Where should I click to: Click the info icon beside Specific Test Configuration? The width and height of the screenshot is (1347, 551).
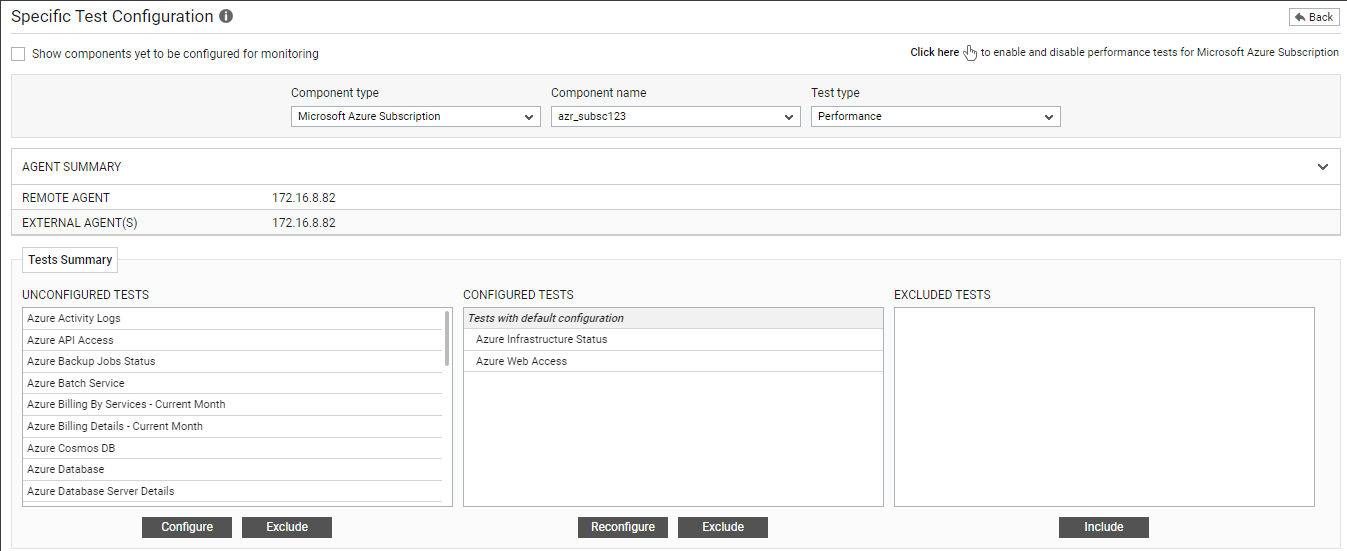[226, 17]
